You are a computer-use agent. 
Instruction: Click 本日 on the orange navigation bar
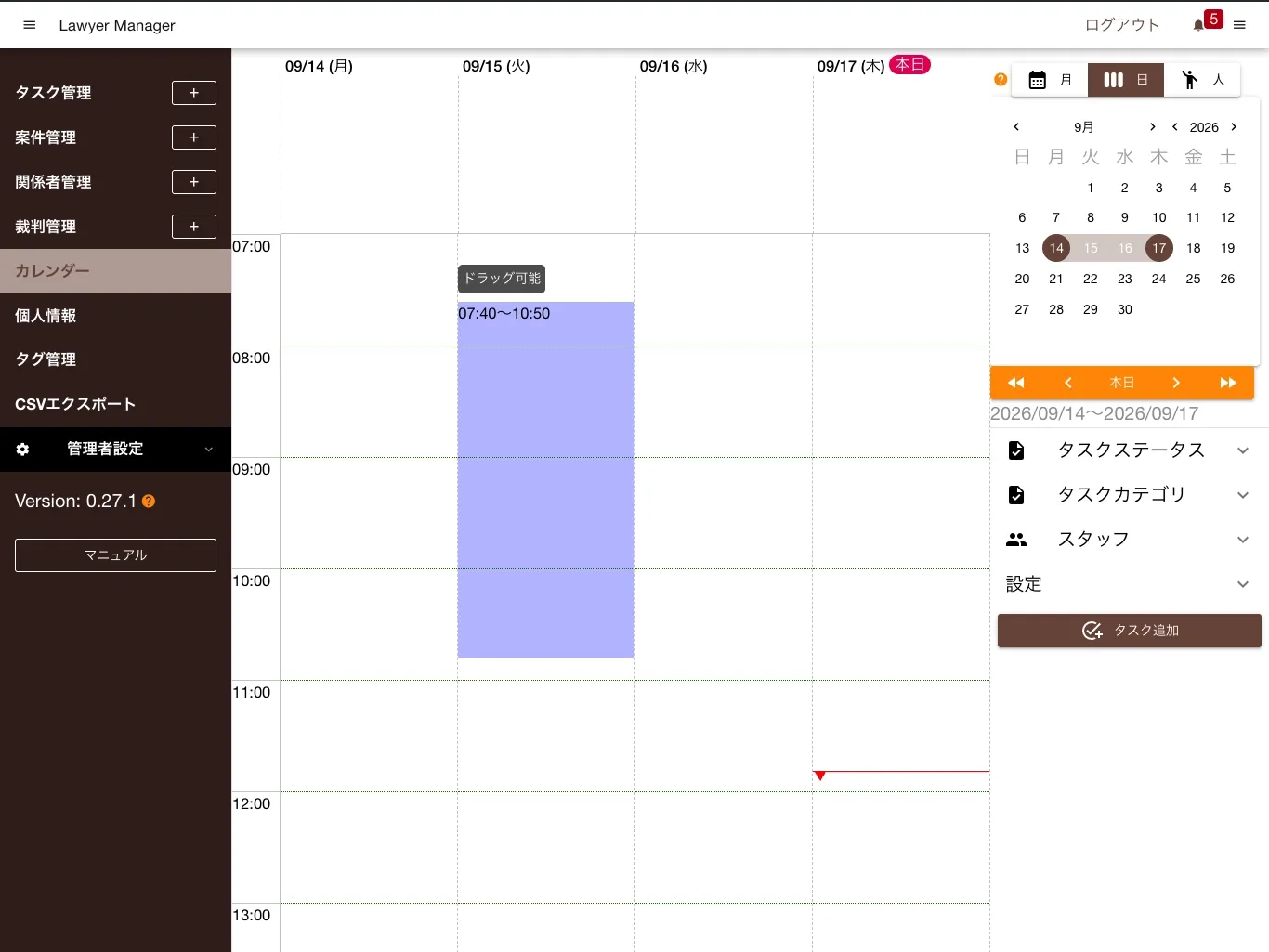[x=1122, y=383]
